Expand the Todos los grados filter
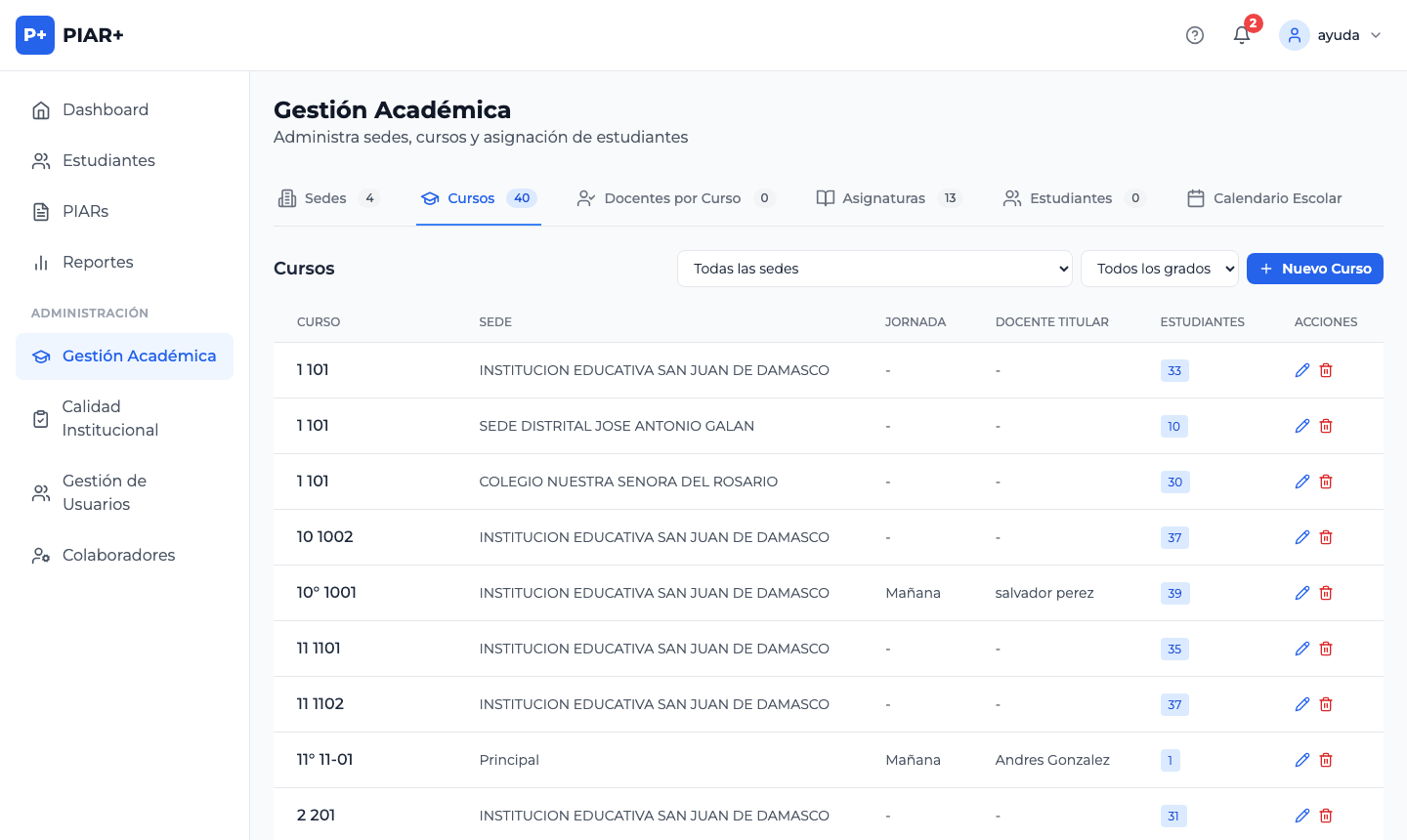The width and height of the screenshot is (1407, 840). (x=1159, y=269)
